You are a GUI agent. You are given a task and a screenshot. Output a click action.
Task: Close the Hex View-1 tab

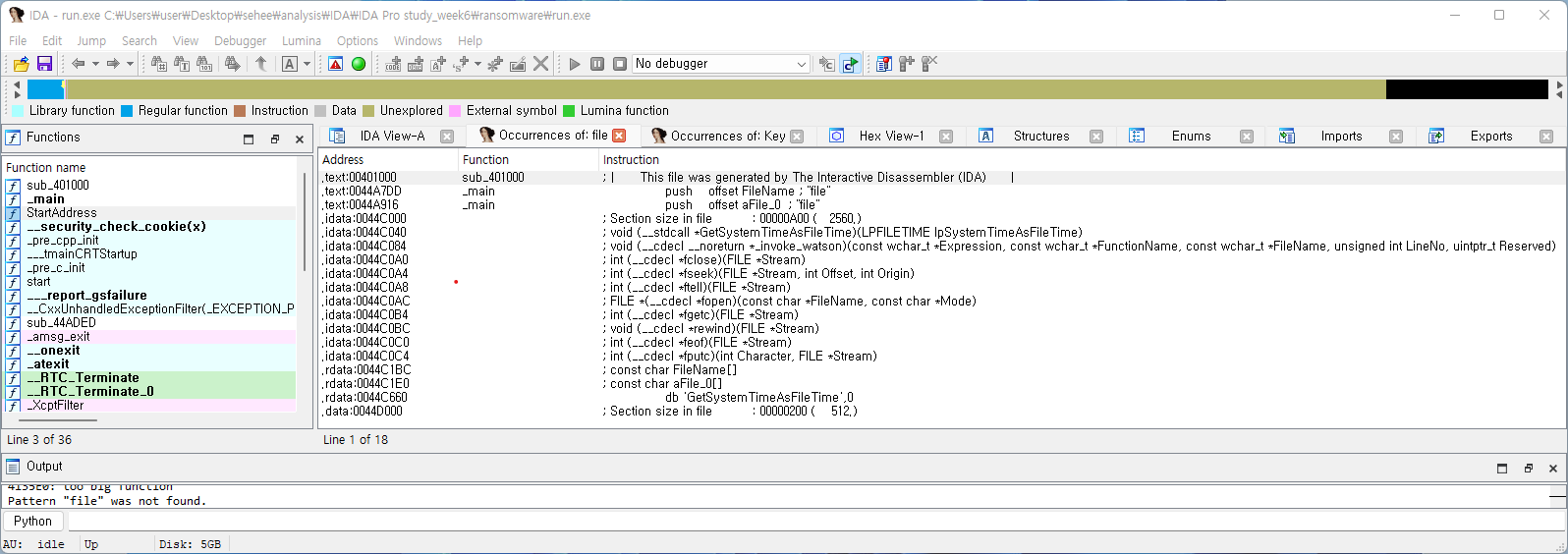tap(946, 137)
